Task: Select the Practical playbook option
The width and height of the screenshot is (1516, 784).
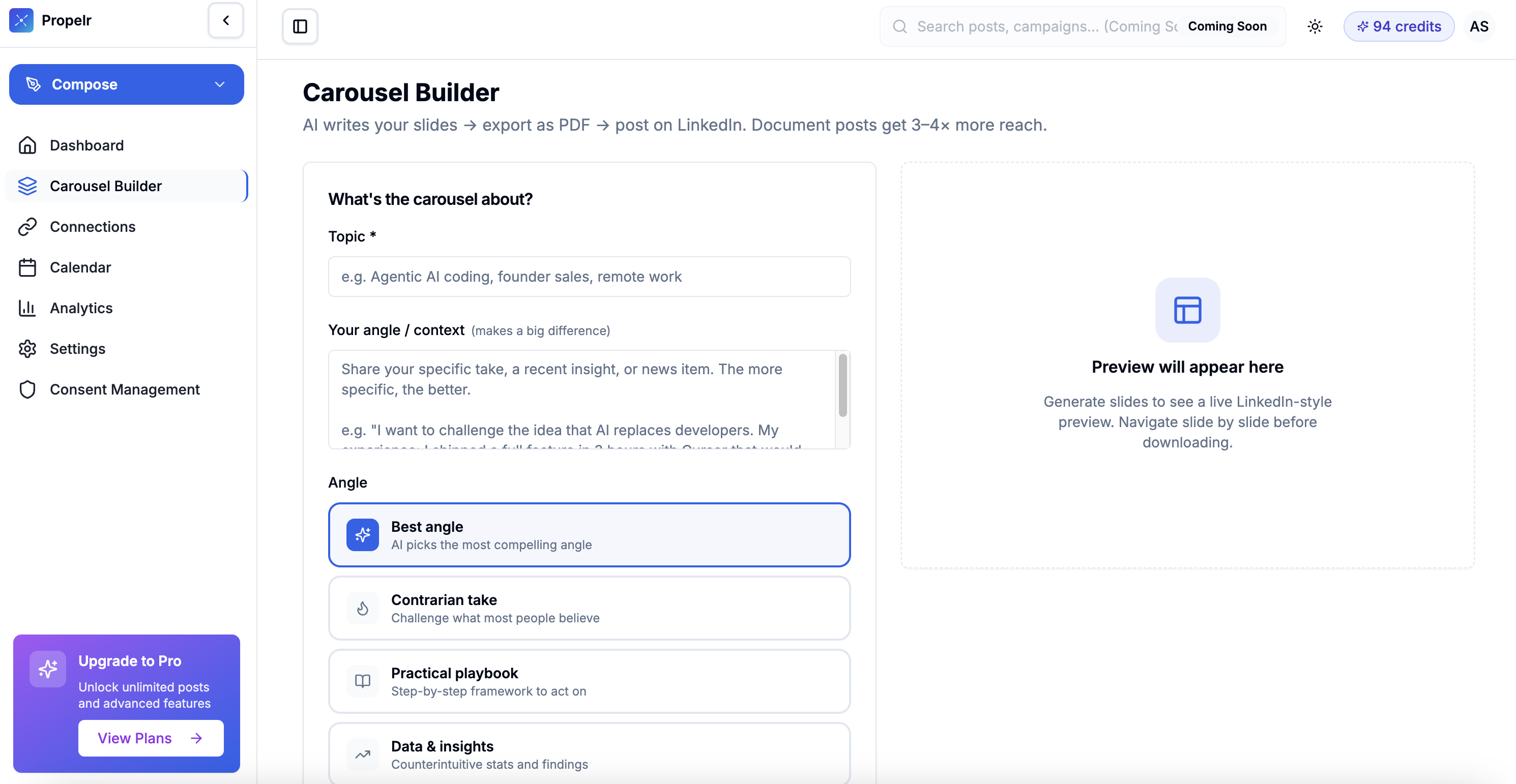Action: (589, 681)
